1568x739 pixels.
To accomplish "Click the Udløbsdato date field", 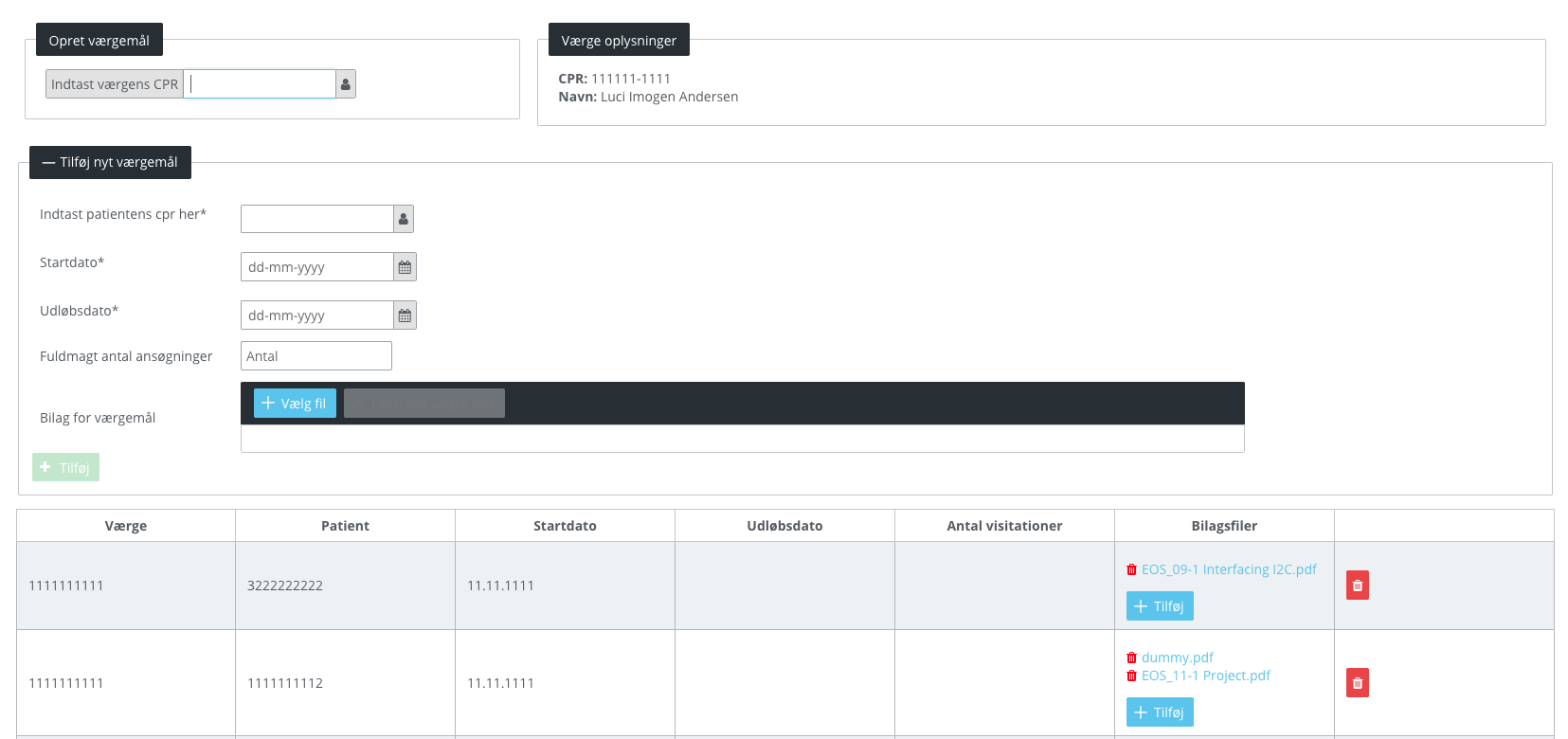I will pos(317,315).
